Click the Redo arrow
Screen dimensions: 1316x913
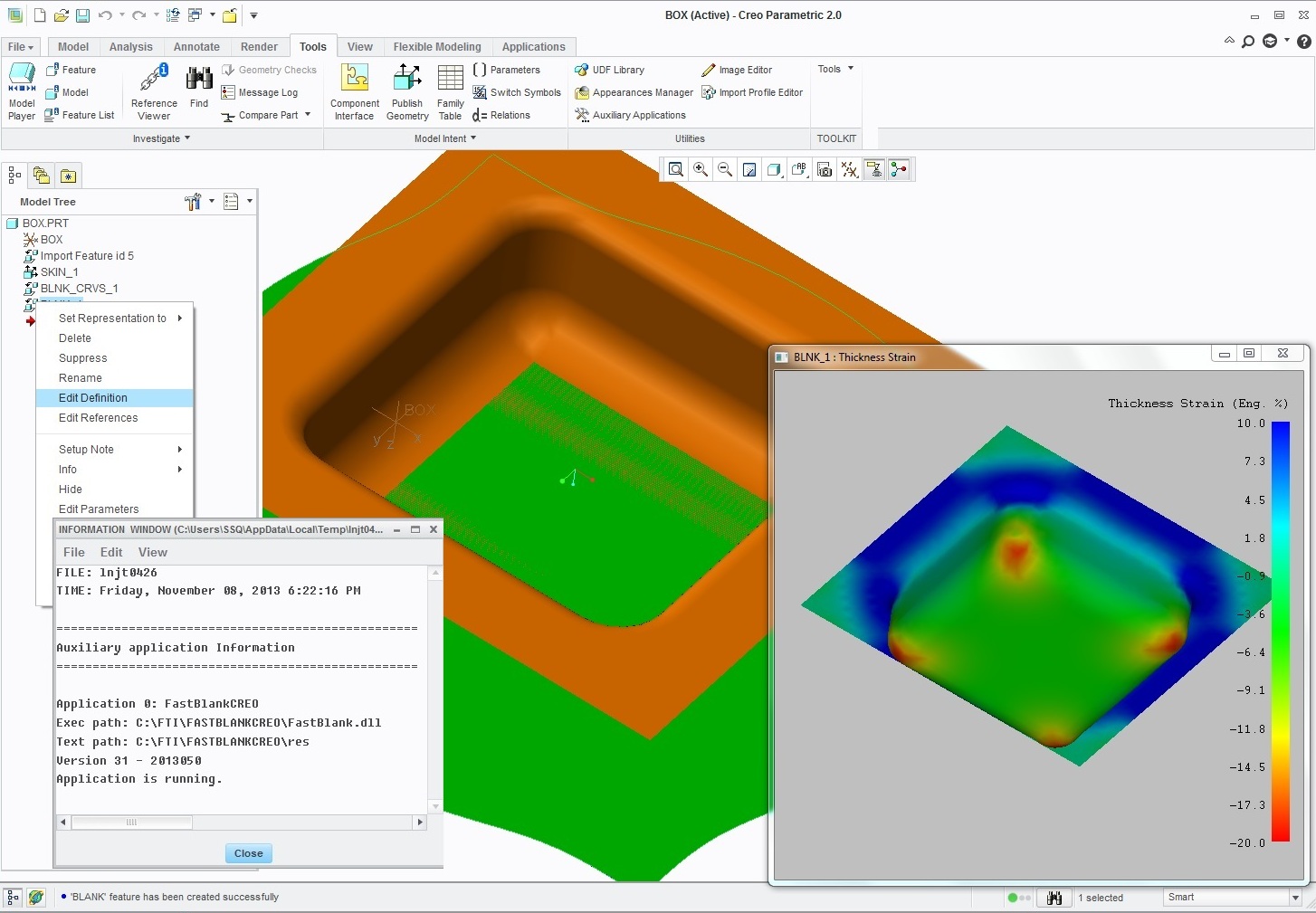(138, 15)
